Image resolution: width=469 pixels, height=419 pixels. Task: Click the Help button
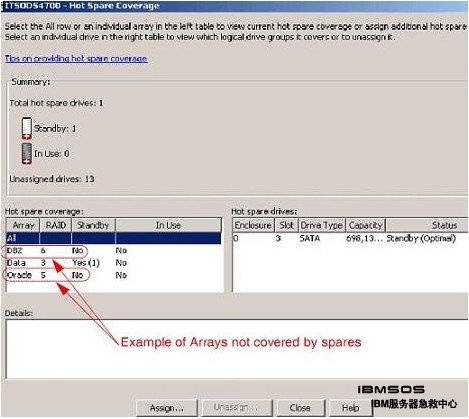[x=351, y=408]
